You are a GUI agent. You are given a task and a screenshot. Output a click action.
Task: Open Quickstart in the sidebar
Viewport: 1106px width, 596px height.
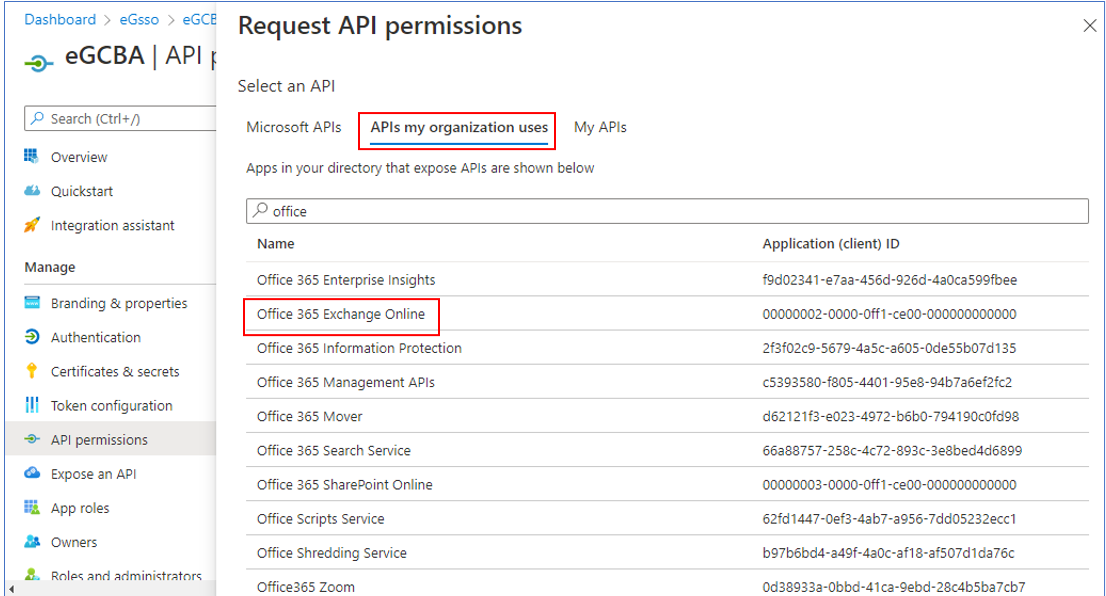(x=82, y=191)
